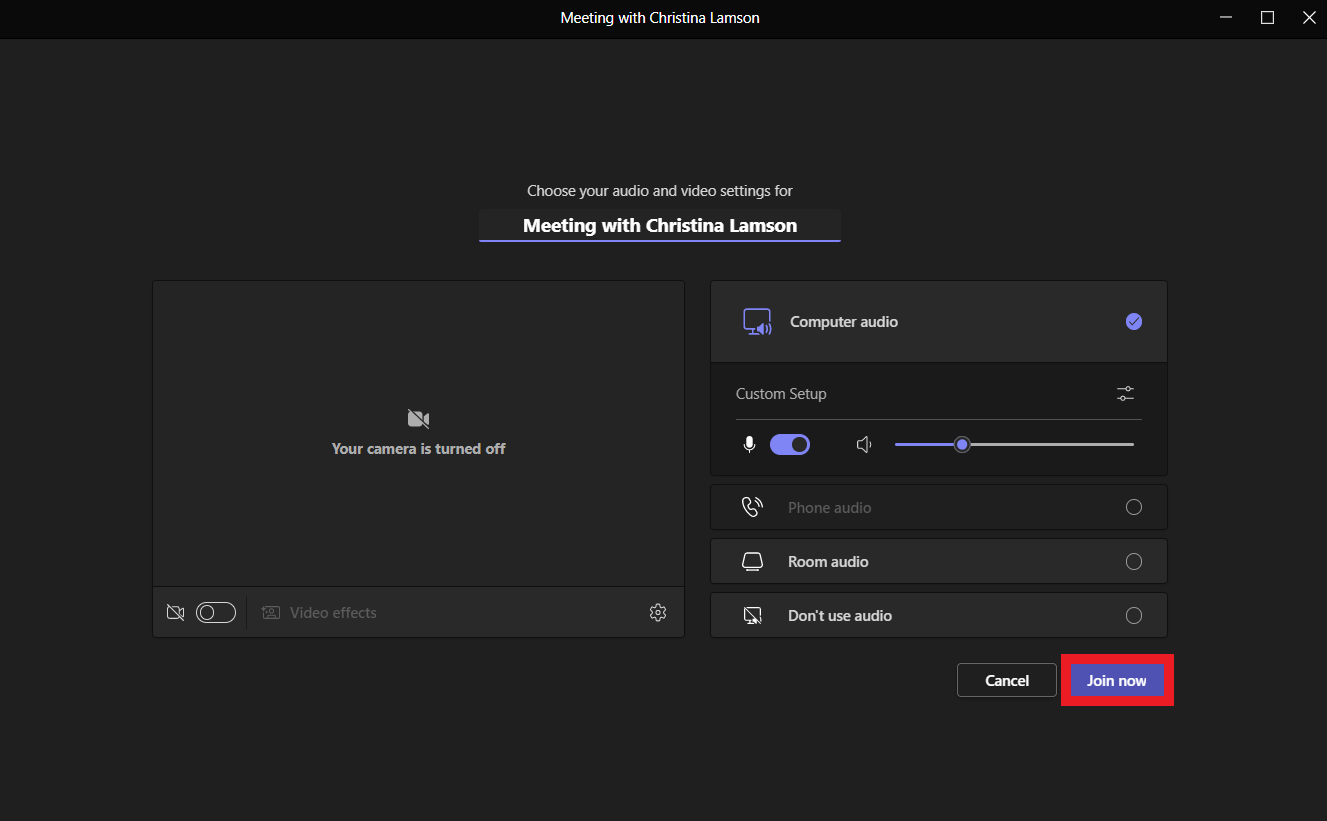
Task: Click the Phone audio label
Action: click(829, 508)
